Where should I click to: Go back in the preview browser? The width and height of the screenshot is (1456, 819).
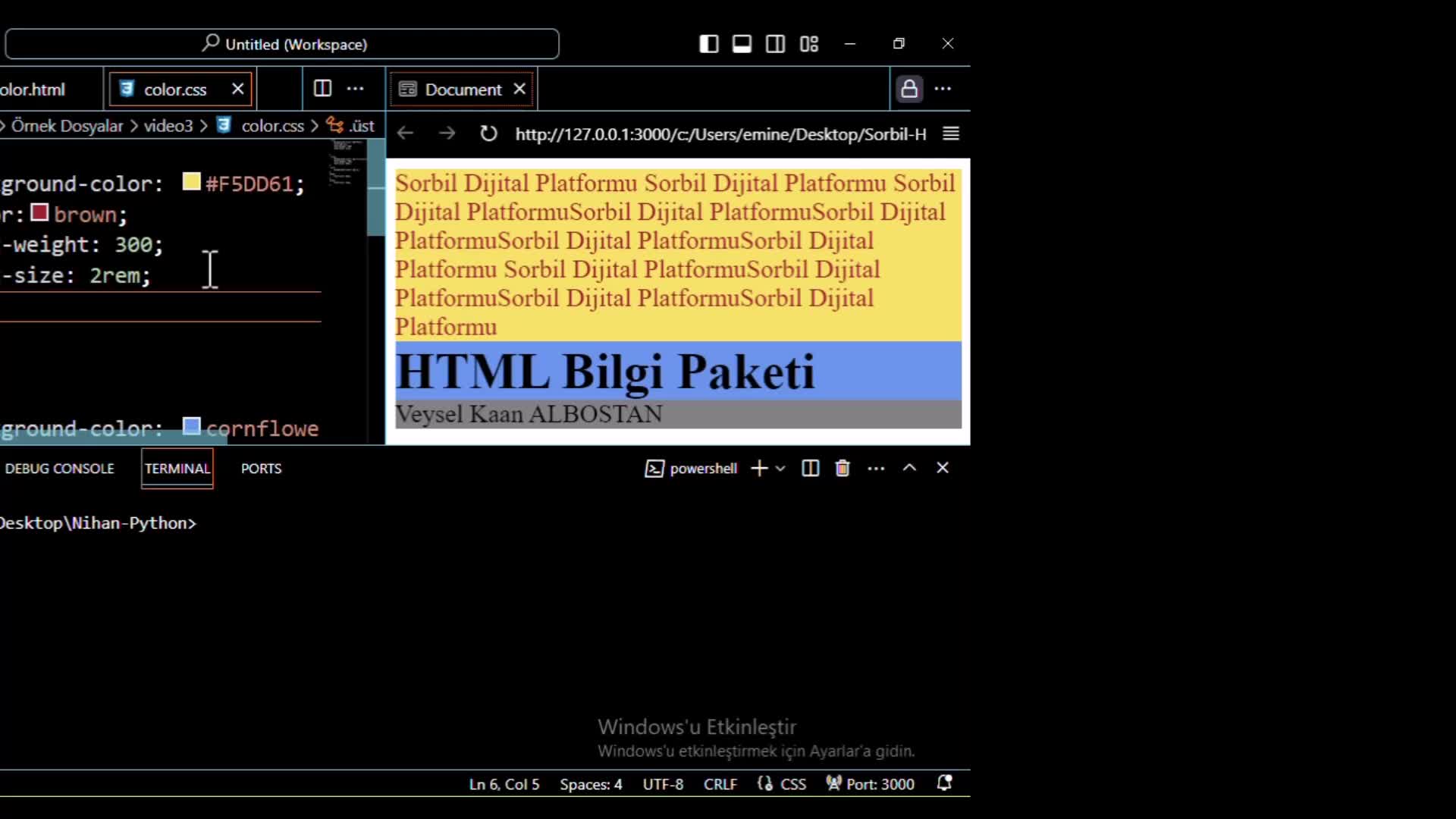tap(405, 133)
